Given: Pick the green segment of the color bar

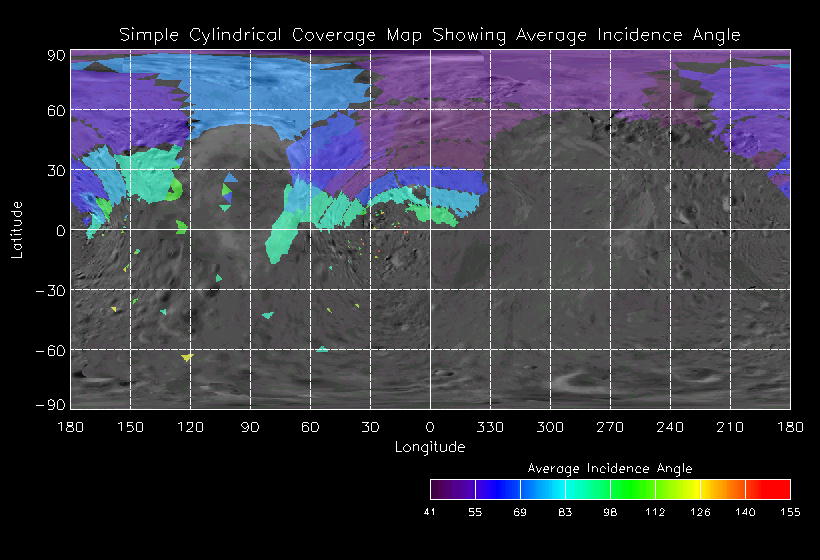Looking at the screenshot, I should [633, 489].
